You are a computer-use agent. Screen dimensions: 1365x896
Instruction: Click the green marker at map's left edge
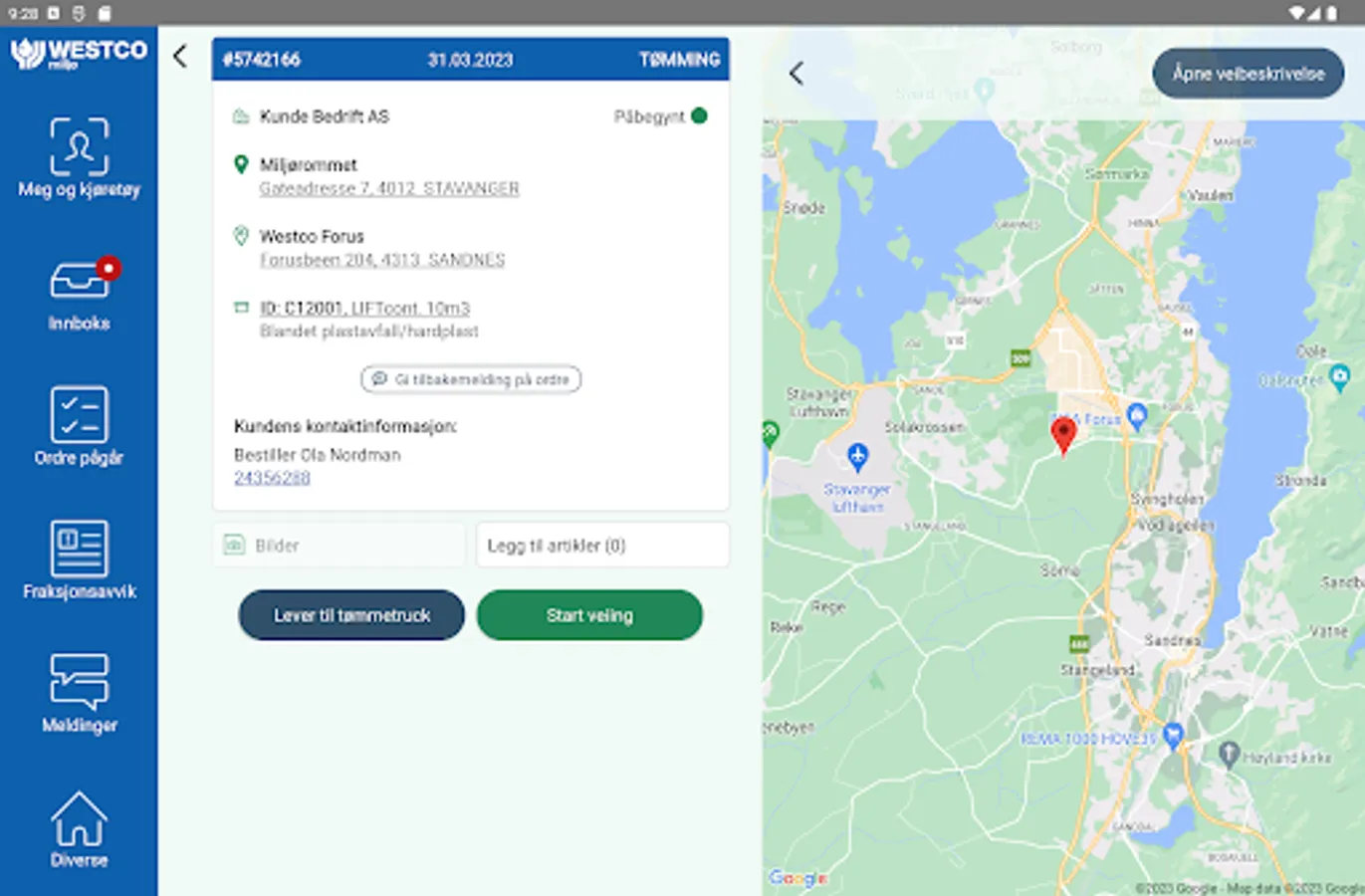(769, 434)
